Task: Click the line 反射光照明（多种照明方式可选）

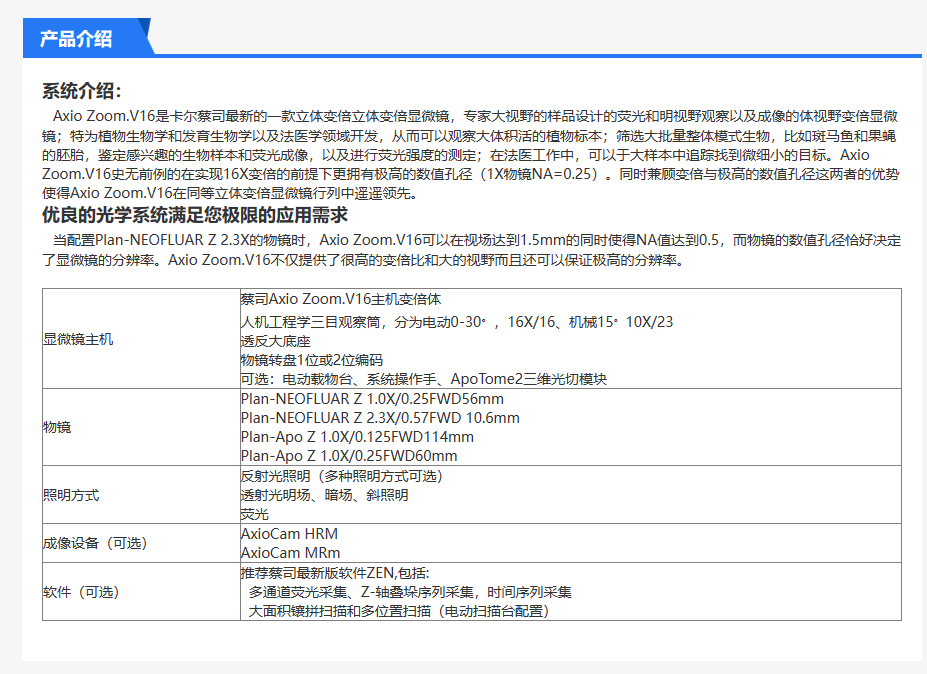Action: pos(342,476)
